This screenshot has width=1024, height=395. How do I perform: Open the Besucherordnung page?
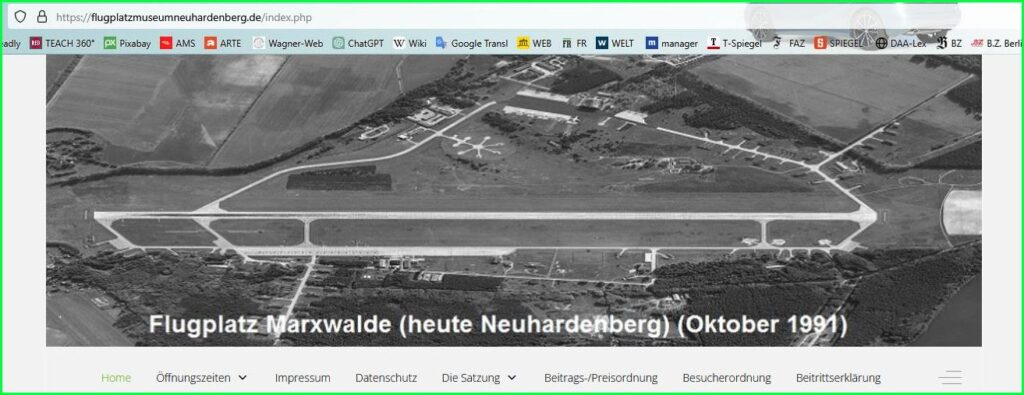pos(727,377)
